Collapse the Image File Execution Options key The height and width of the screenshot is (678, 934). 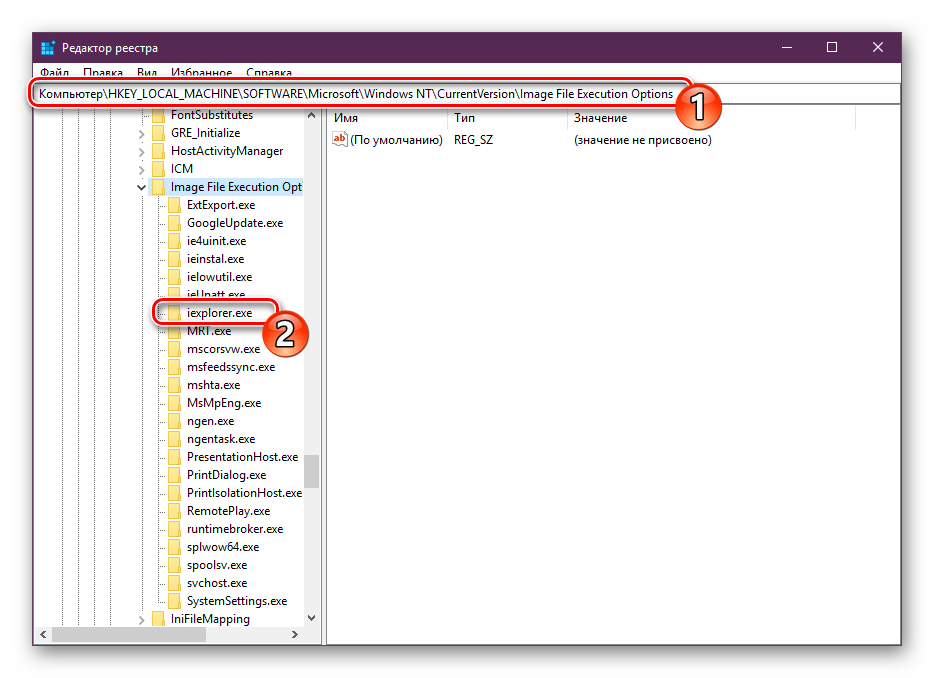click(141, 187)
